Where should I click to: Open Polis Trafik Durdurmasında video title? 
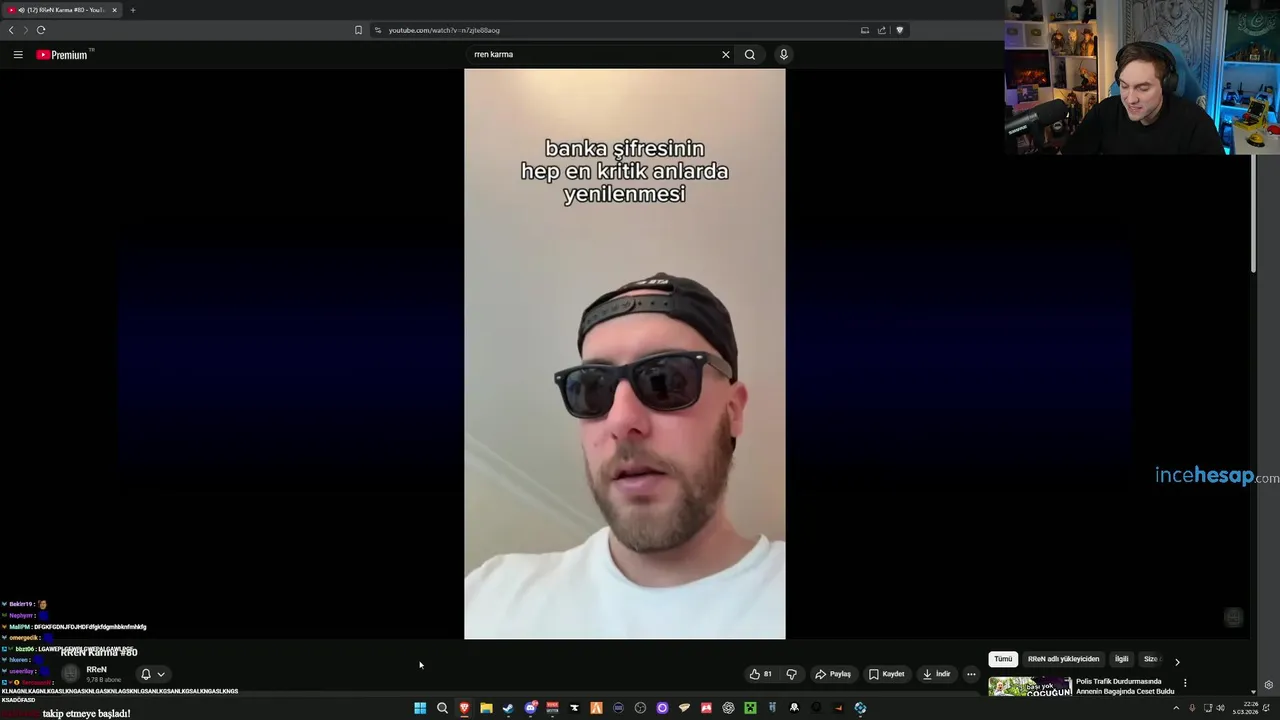1125,686
